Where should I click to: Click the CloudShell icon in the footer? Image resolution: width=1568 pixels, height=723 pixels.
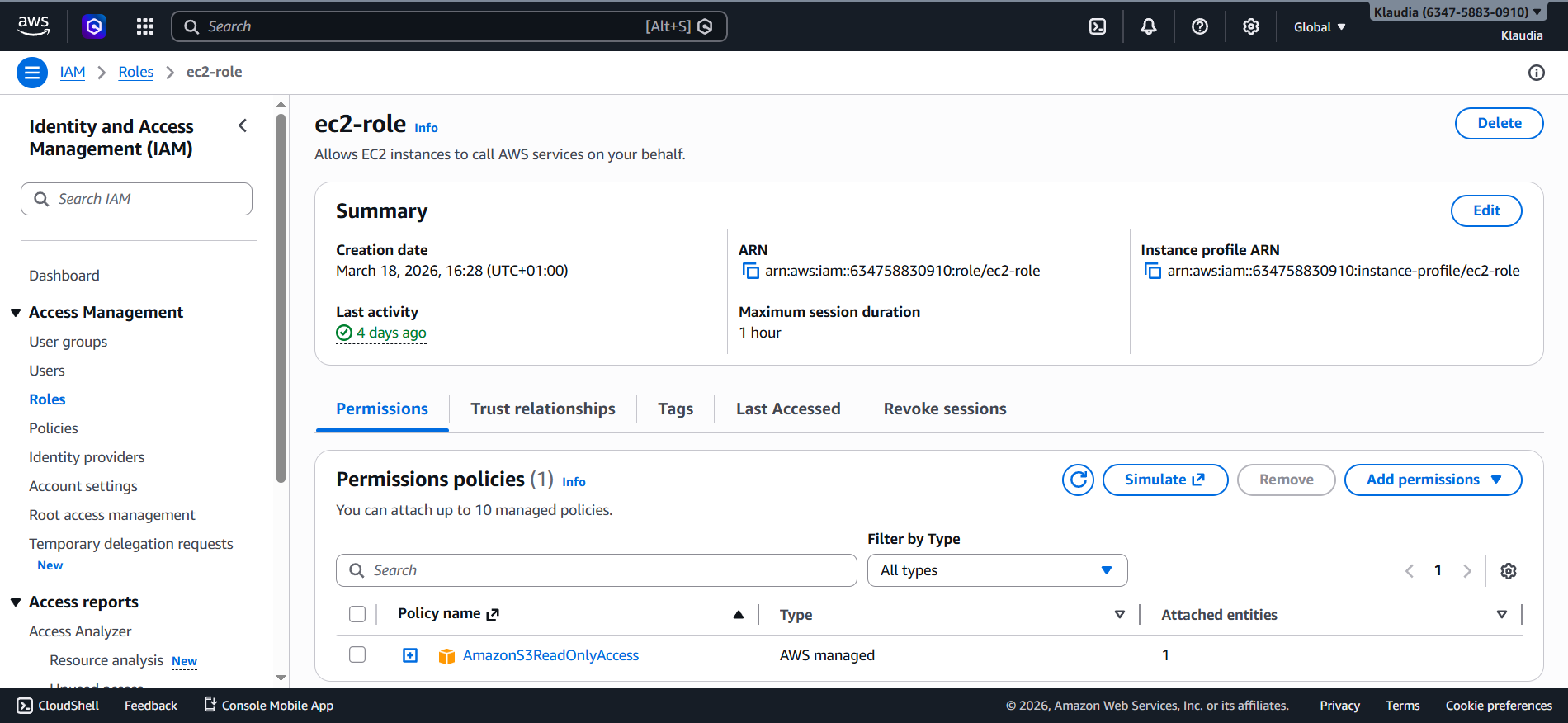pyautogui.click(x=25, y=706)
